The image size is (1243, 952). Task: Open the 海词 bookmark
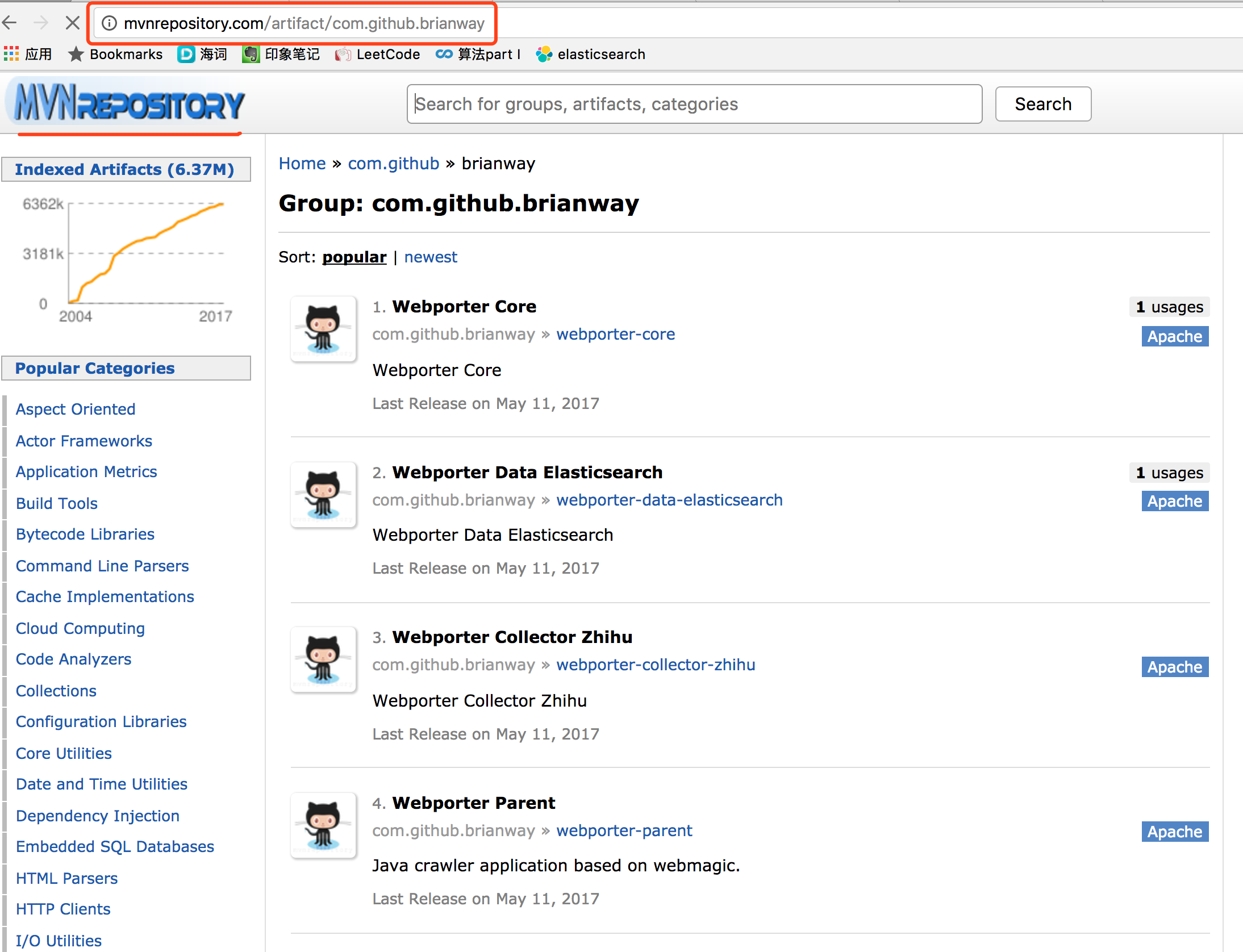(203, 54)
